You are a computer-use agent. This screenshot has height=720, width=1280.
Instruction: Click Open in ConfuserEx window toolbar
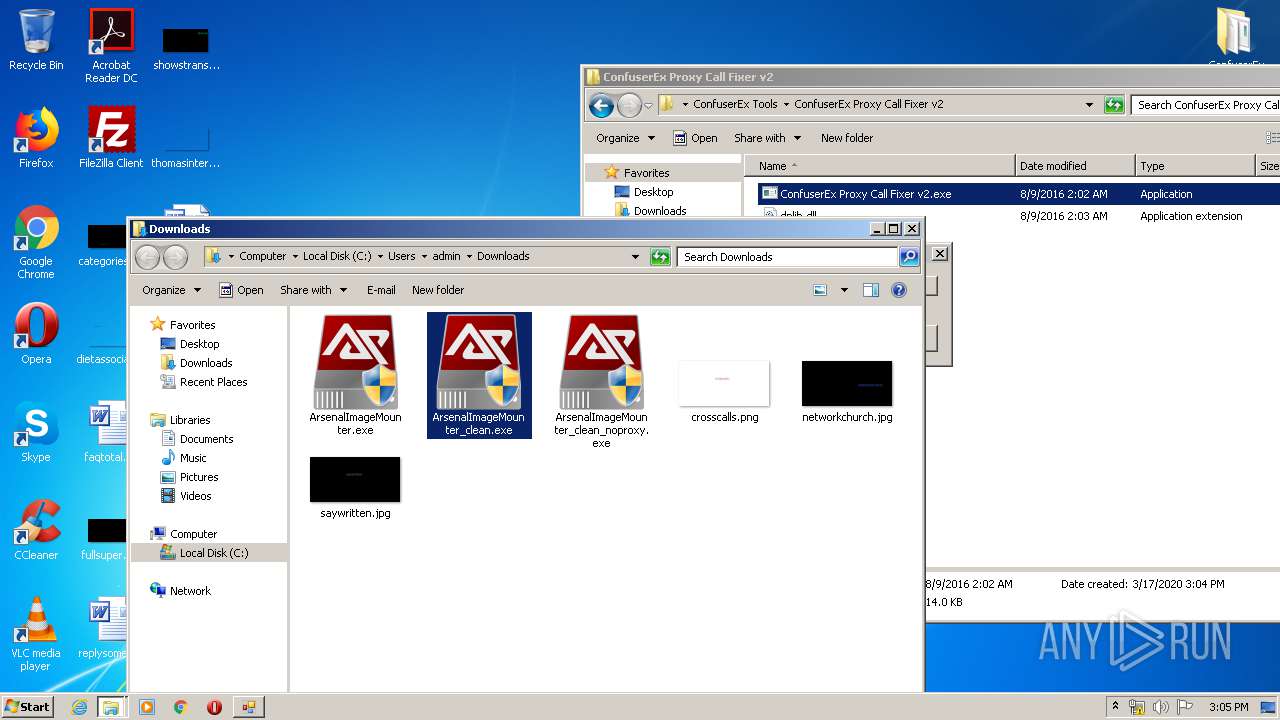point(695,138)
